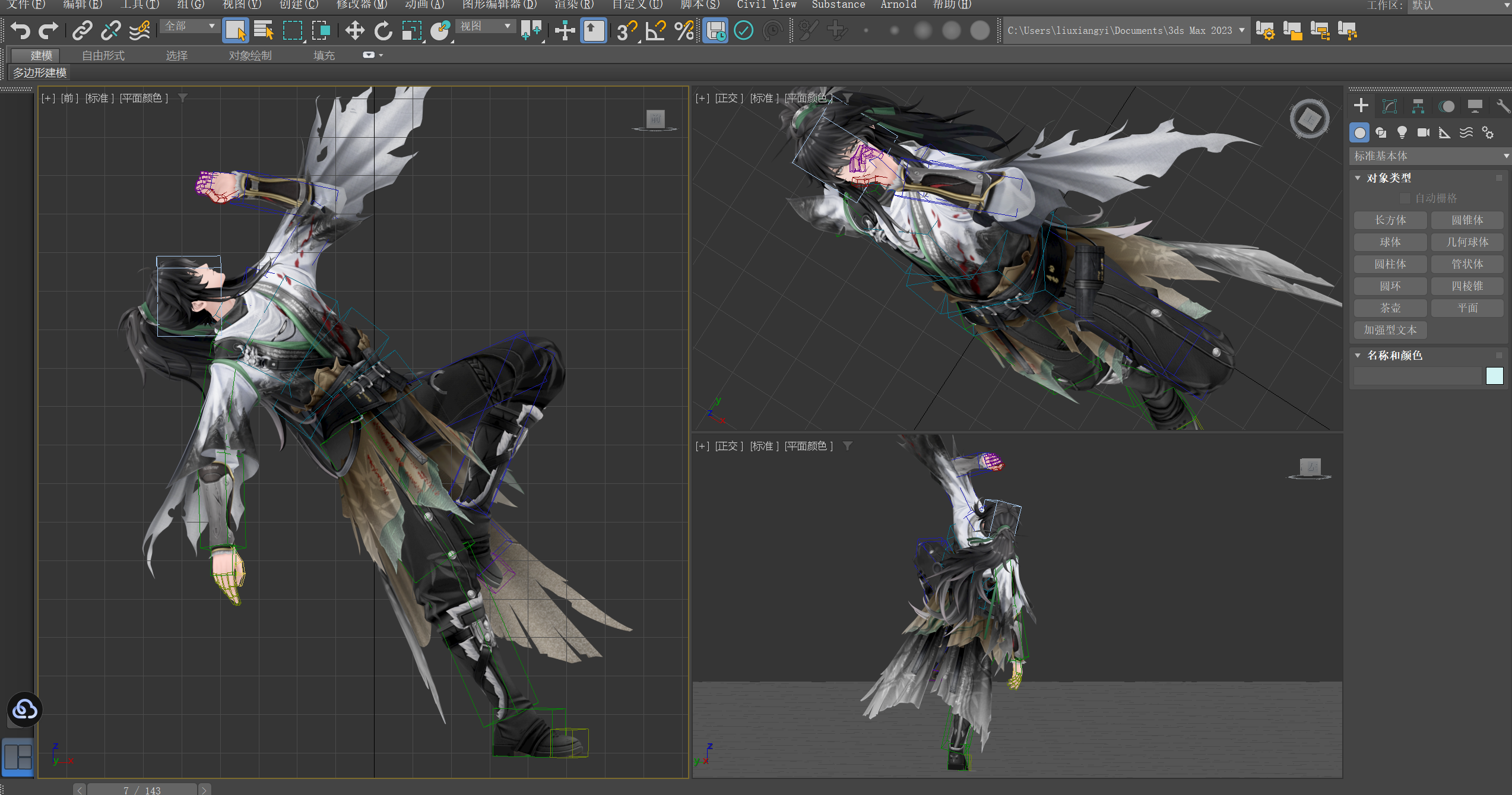The image size is (1512, 795).
Task: Open the project path dropdown
Action: [1241, 30]
